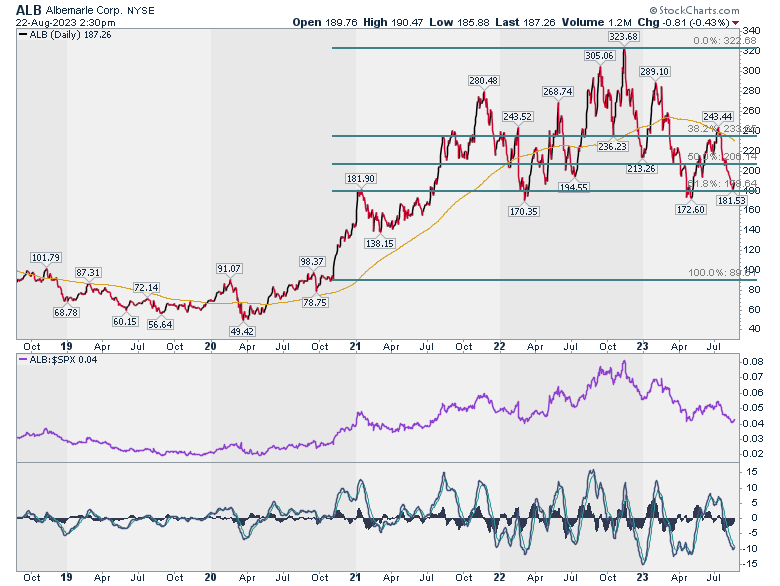Viewport: 780px width, 586px height.
Task: Click the ALB ticker symbol heading
Action: pyautogui.click(x=29, y=10)
